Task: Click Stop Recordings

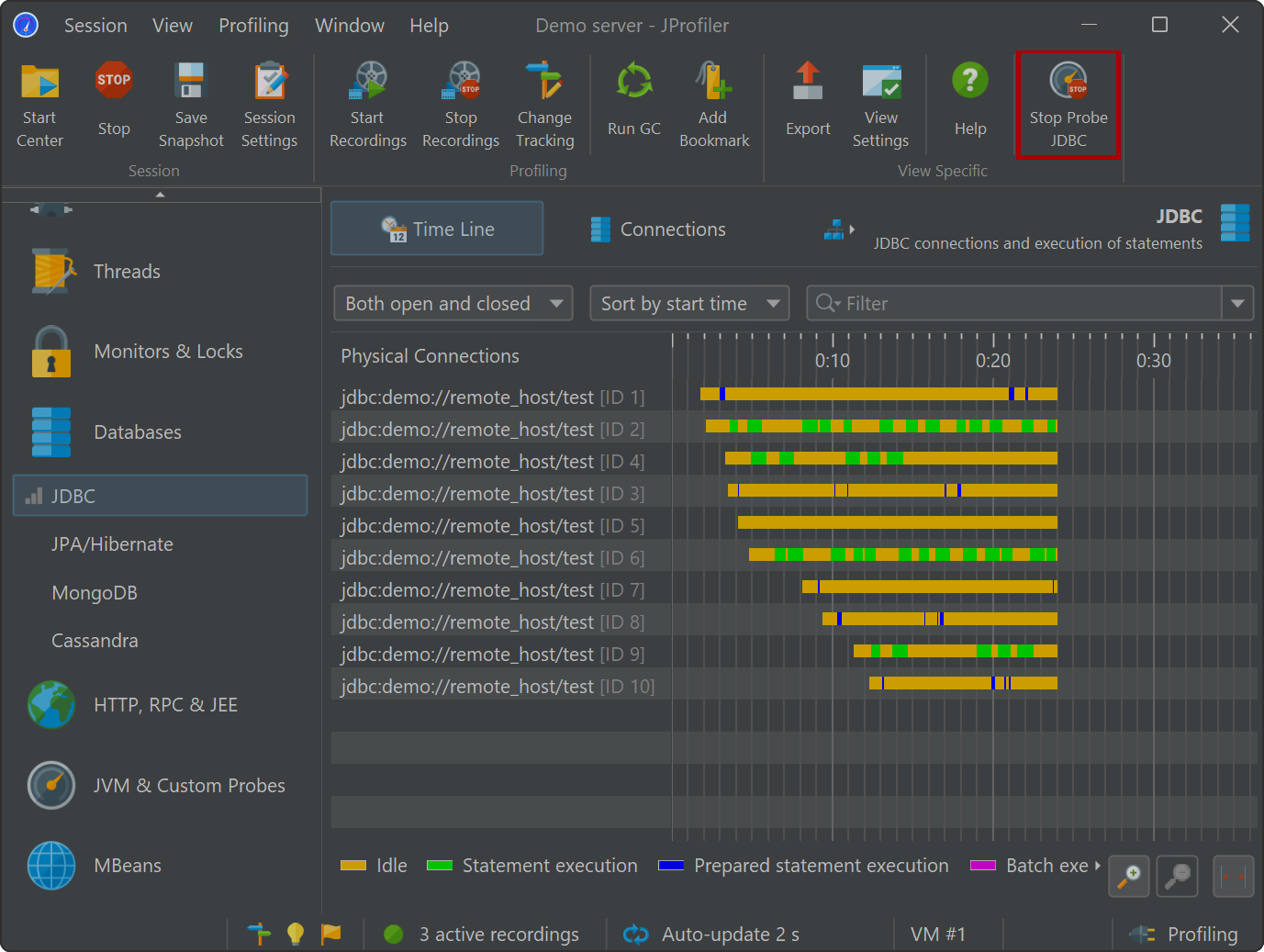Action: [x=461, y=105]
